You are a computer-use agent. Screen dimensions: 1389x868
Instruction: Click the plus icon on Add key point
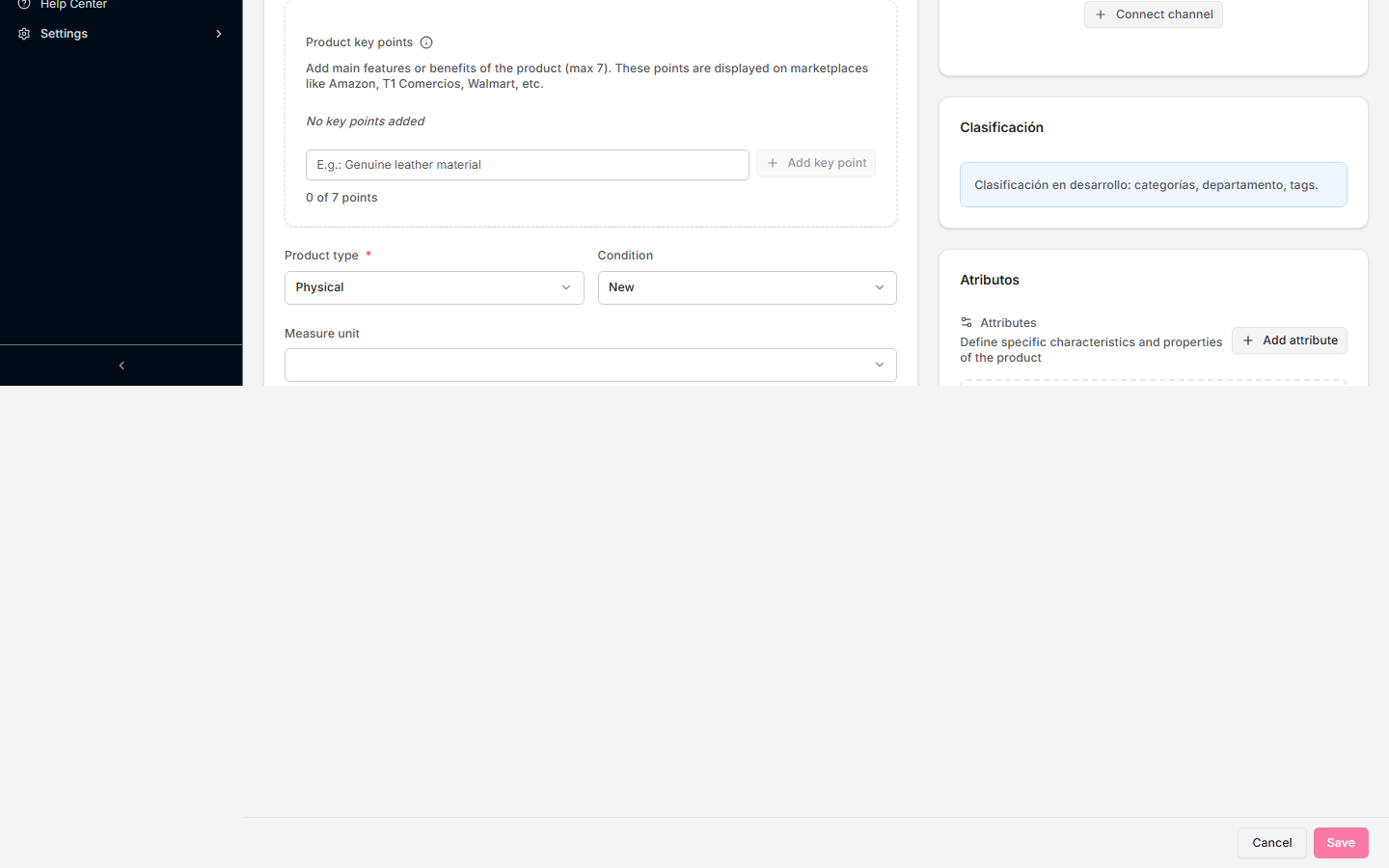tap(772, 163)
